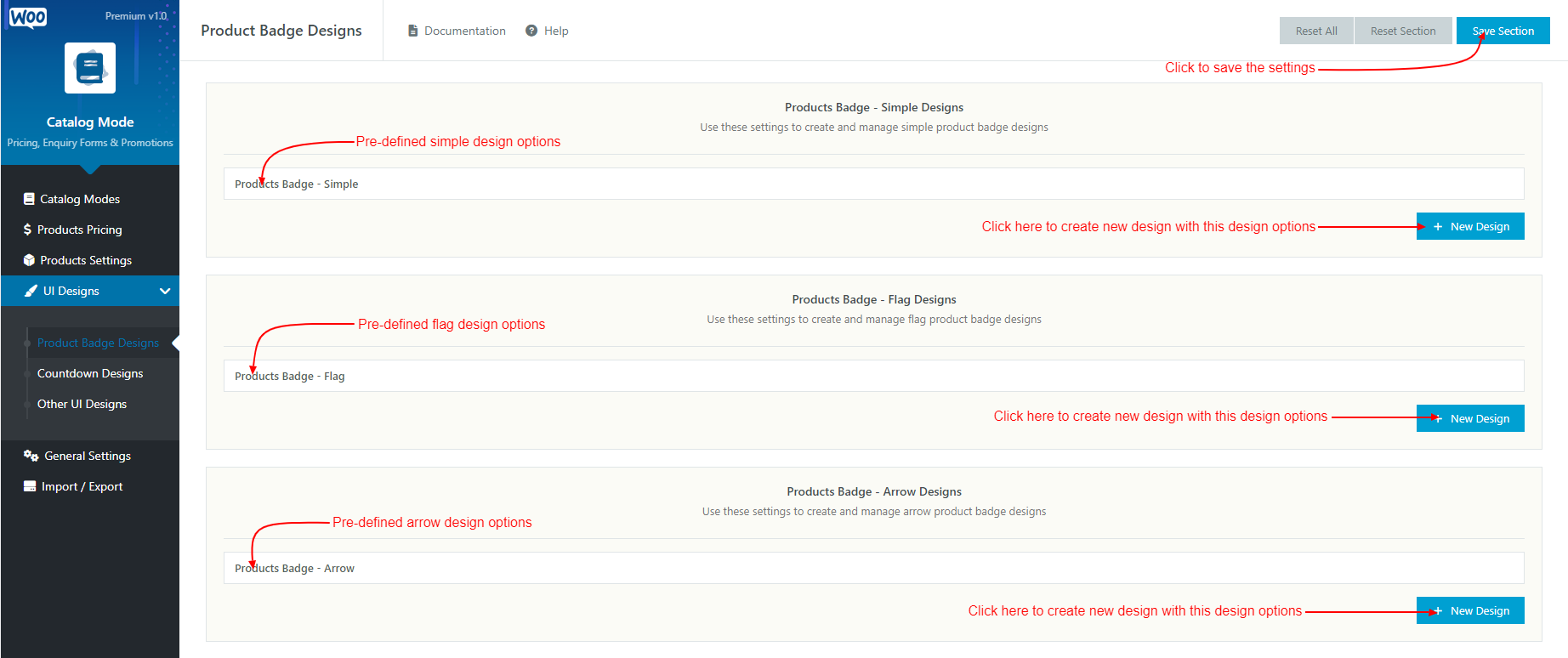The height and width of the screenshot is (658, 1568).
Task: Click the cube icon beside Products Settings
Action: point(29,260)
